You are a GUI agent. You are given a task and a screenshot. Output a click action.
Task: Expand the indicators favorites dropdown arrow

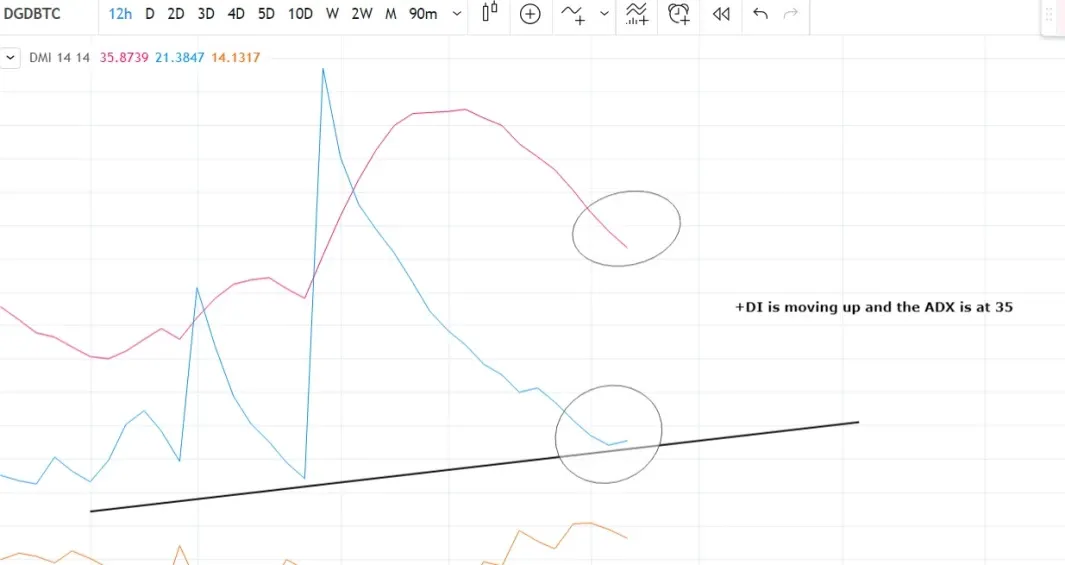[x=604, y=14]
